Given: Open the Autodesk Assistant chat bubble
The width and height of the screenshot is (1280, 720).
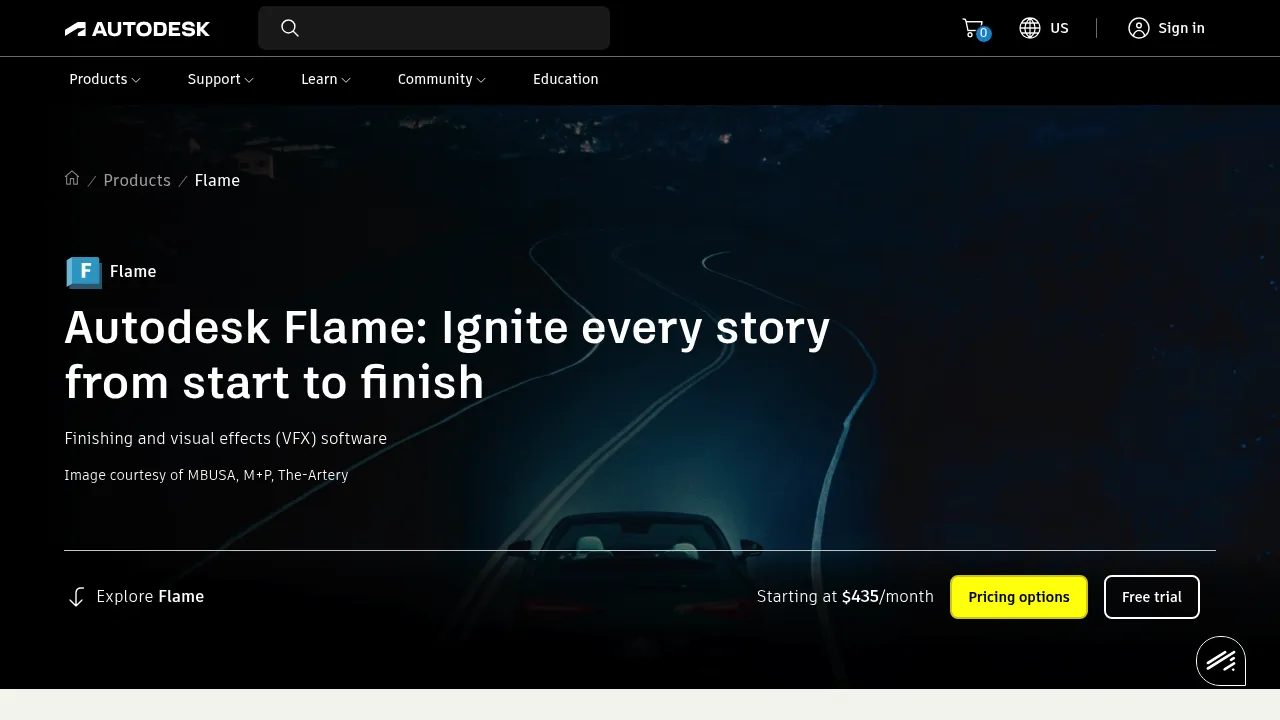Looking at the screenshot, I should click(x=1221, y=661).
